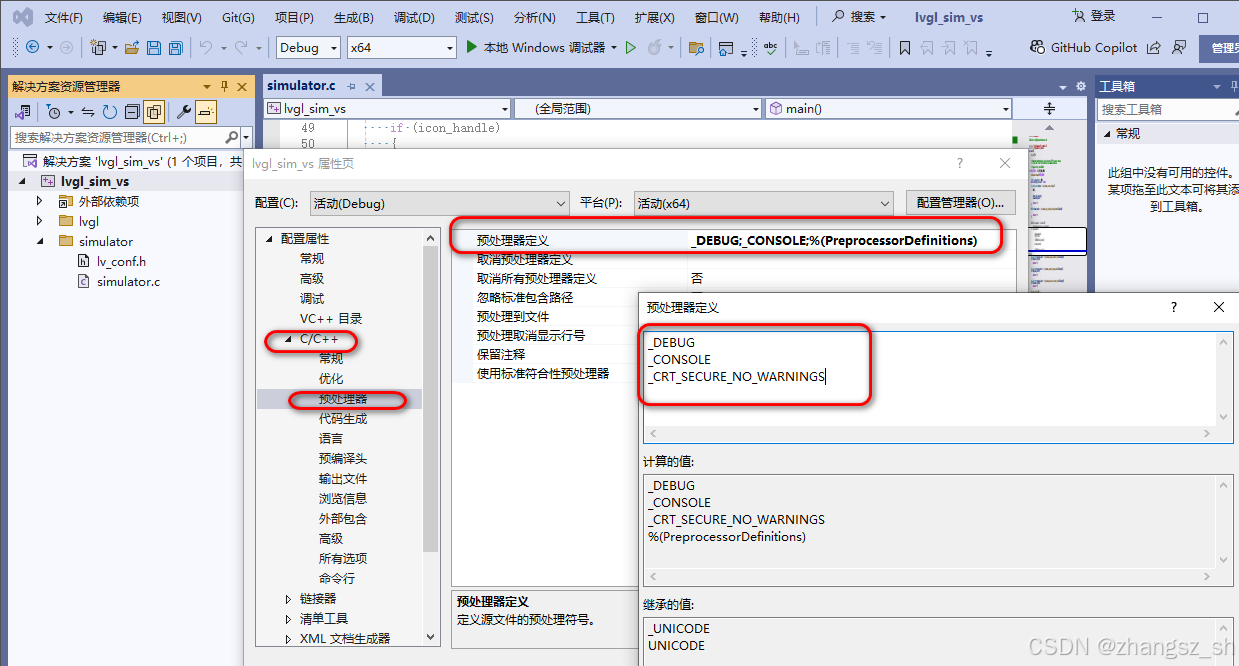Open the Git(G) menu

click(x=238, y=18)
